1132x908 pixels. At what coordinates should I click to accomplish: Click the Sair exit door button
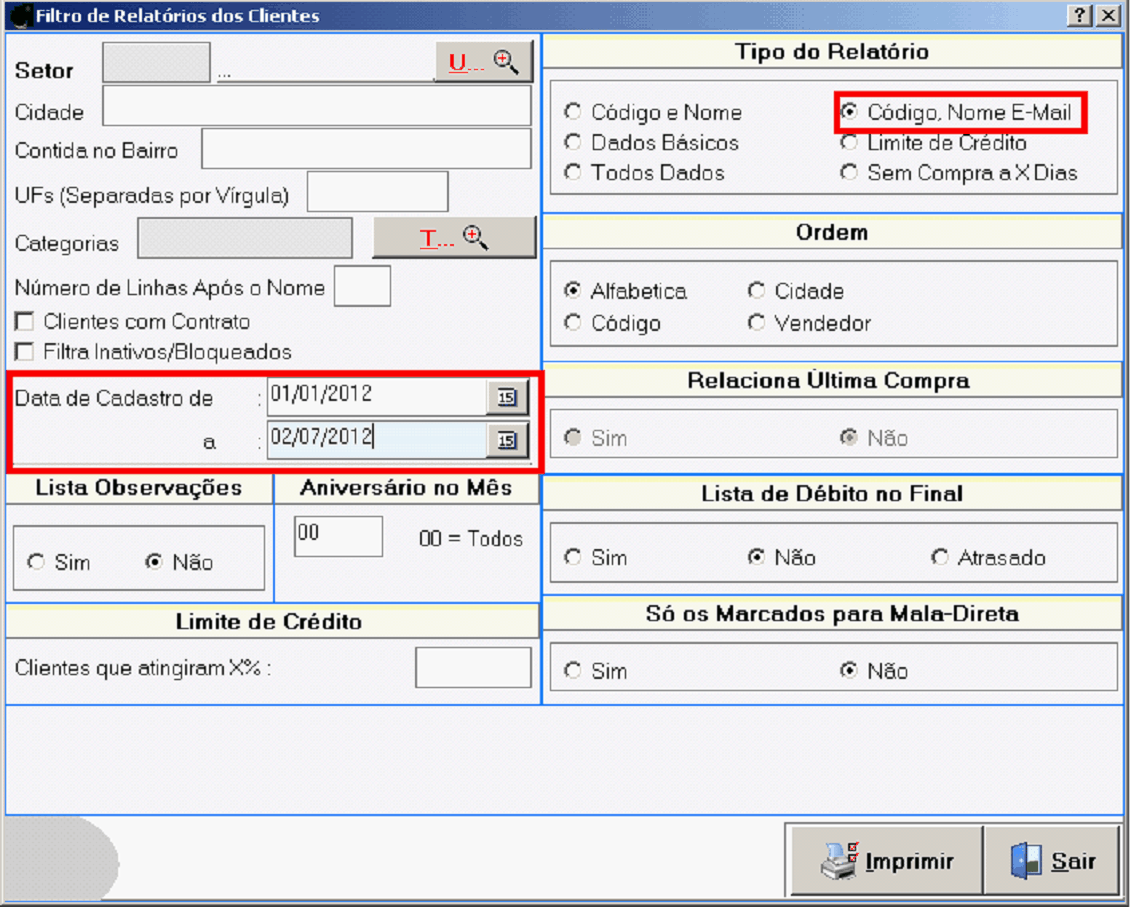coord(1052,861)
